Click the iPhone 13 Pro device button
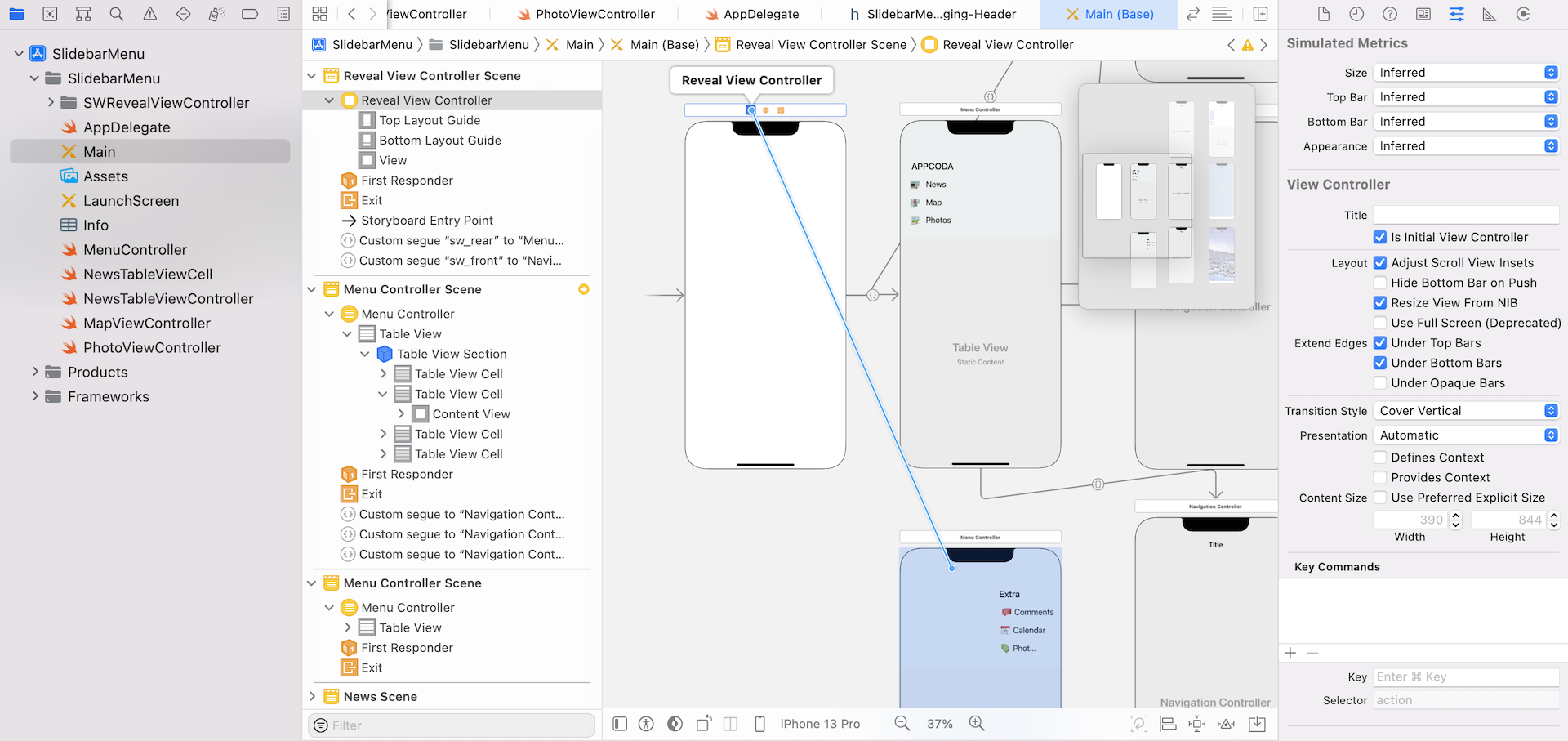 [x=819, y=724]
